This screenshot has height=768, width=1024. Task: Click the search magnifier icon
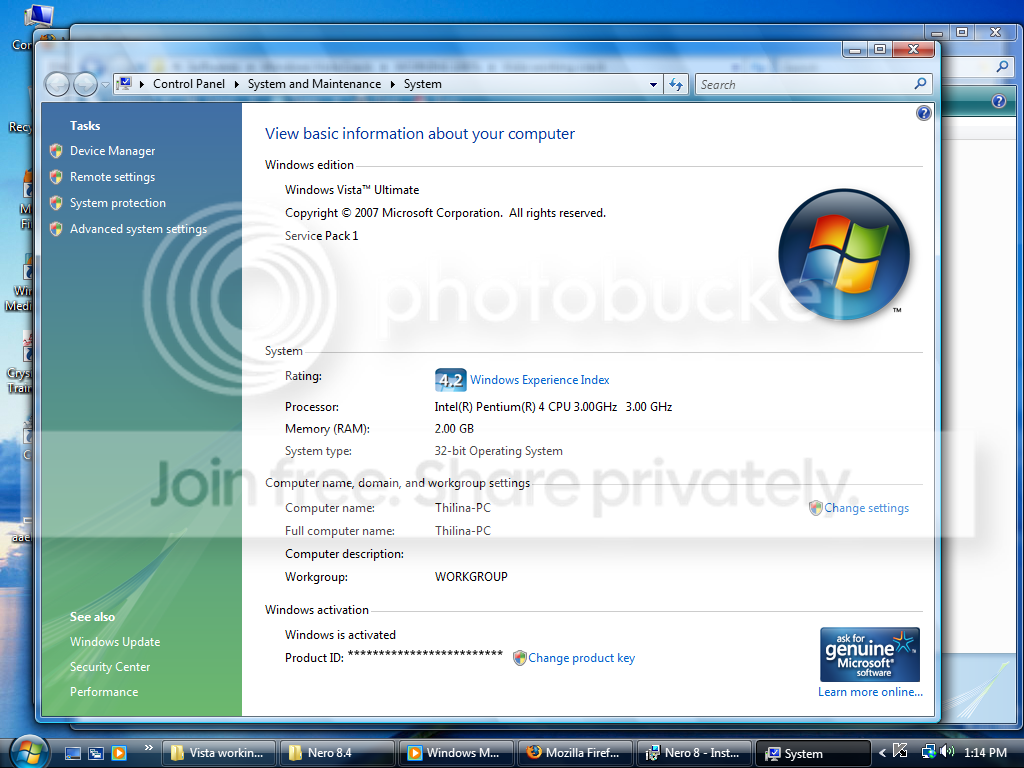(921, 84)
